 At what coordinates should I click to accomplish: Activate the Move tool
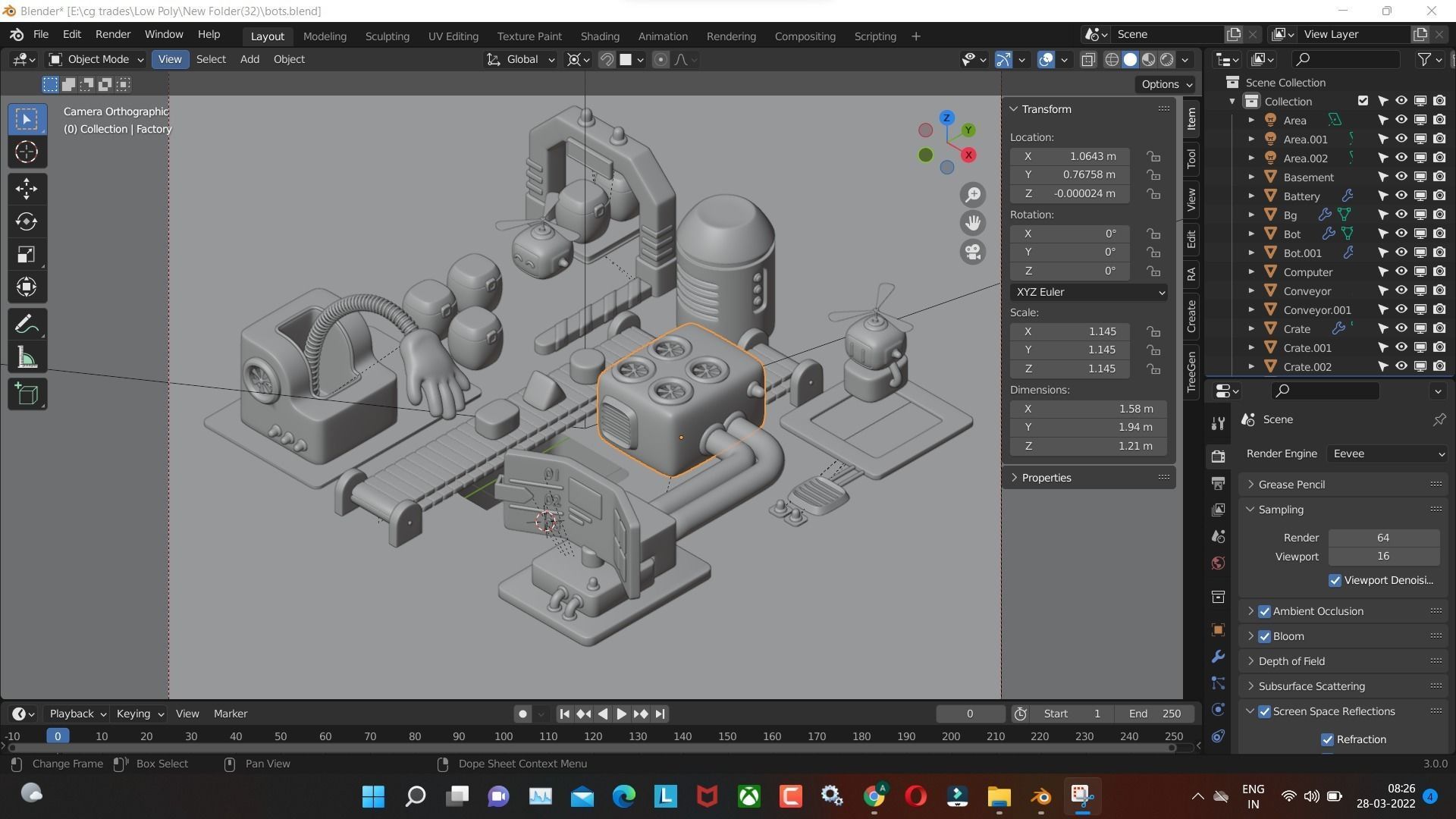coord(27,189)
